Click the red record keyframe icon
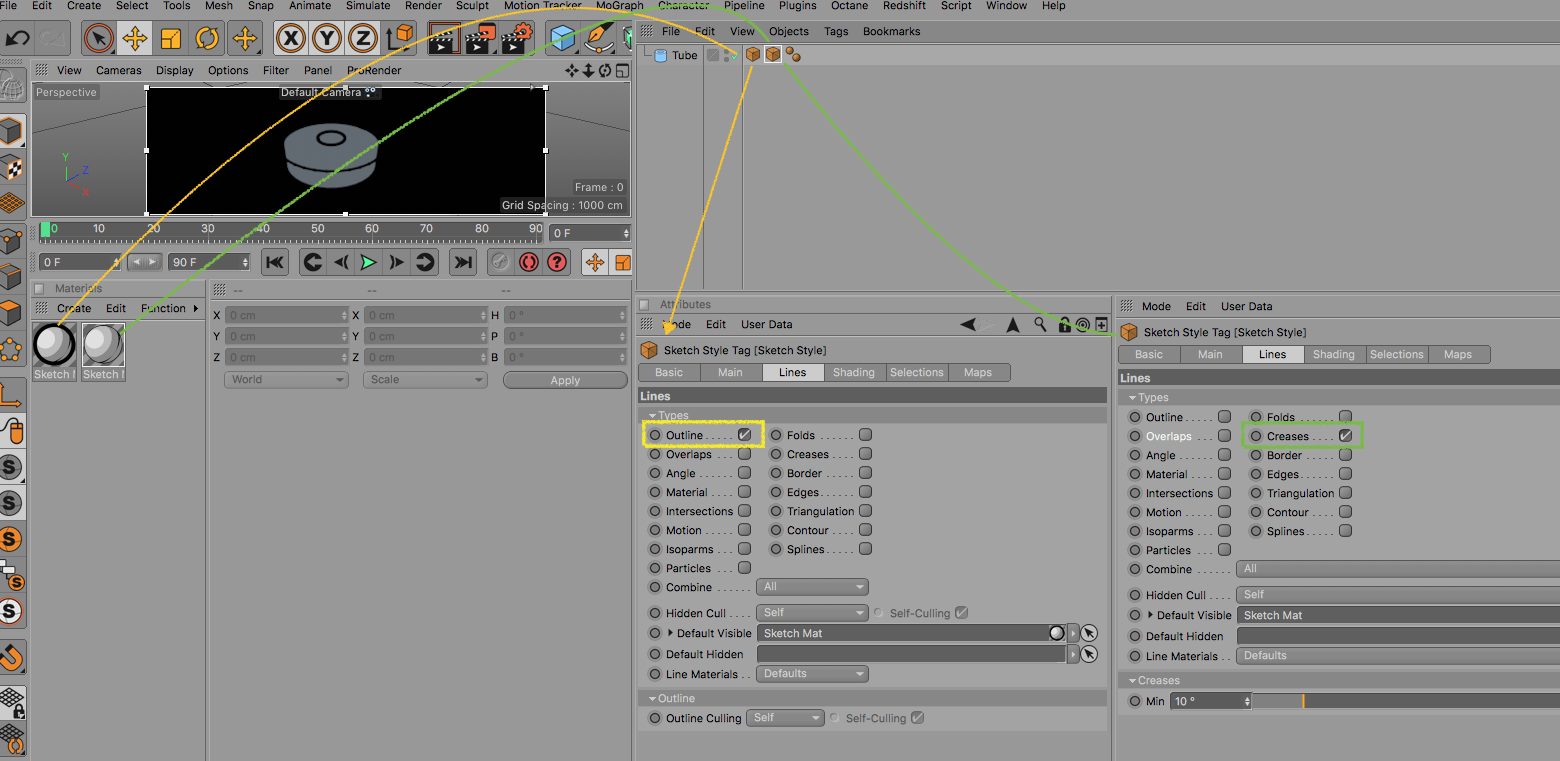The height and width of the screenshot is (761, 1560). coord(529,262)
